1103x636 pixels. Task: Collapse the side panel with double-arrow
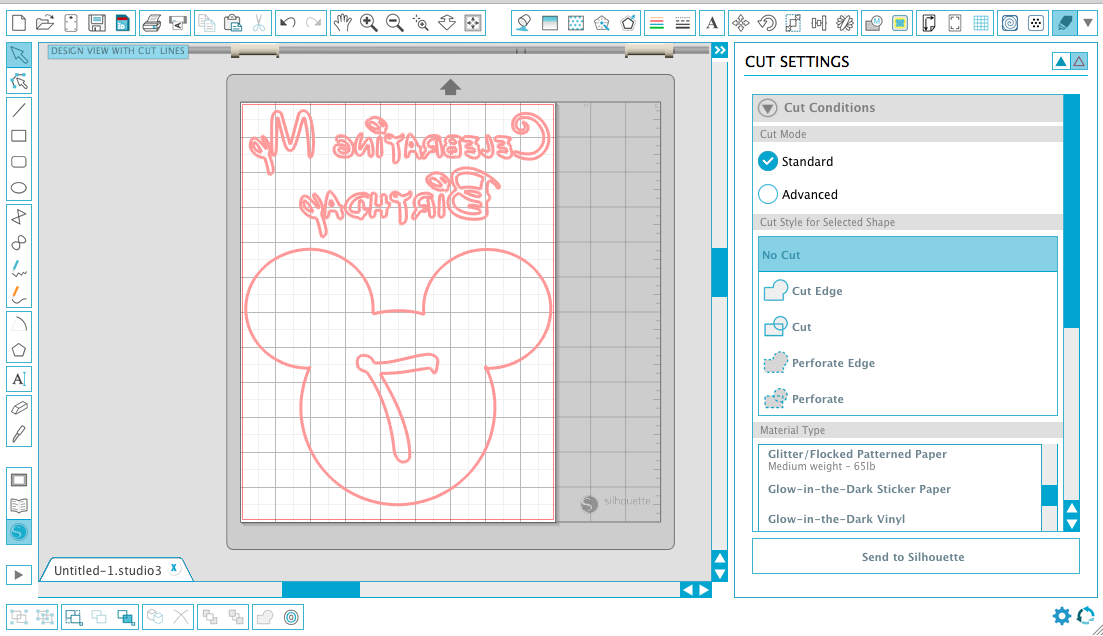pyautogui.click(x=720, y=51)
